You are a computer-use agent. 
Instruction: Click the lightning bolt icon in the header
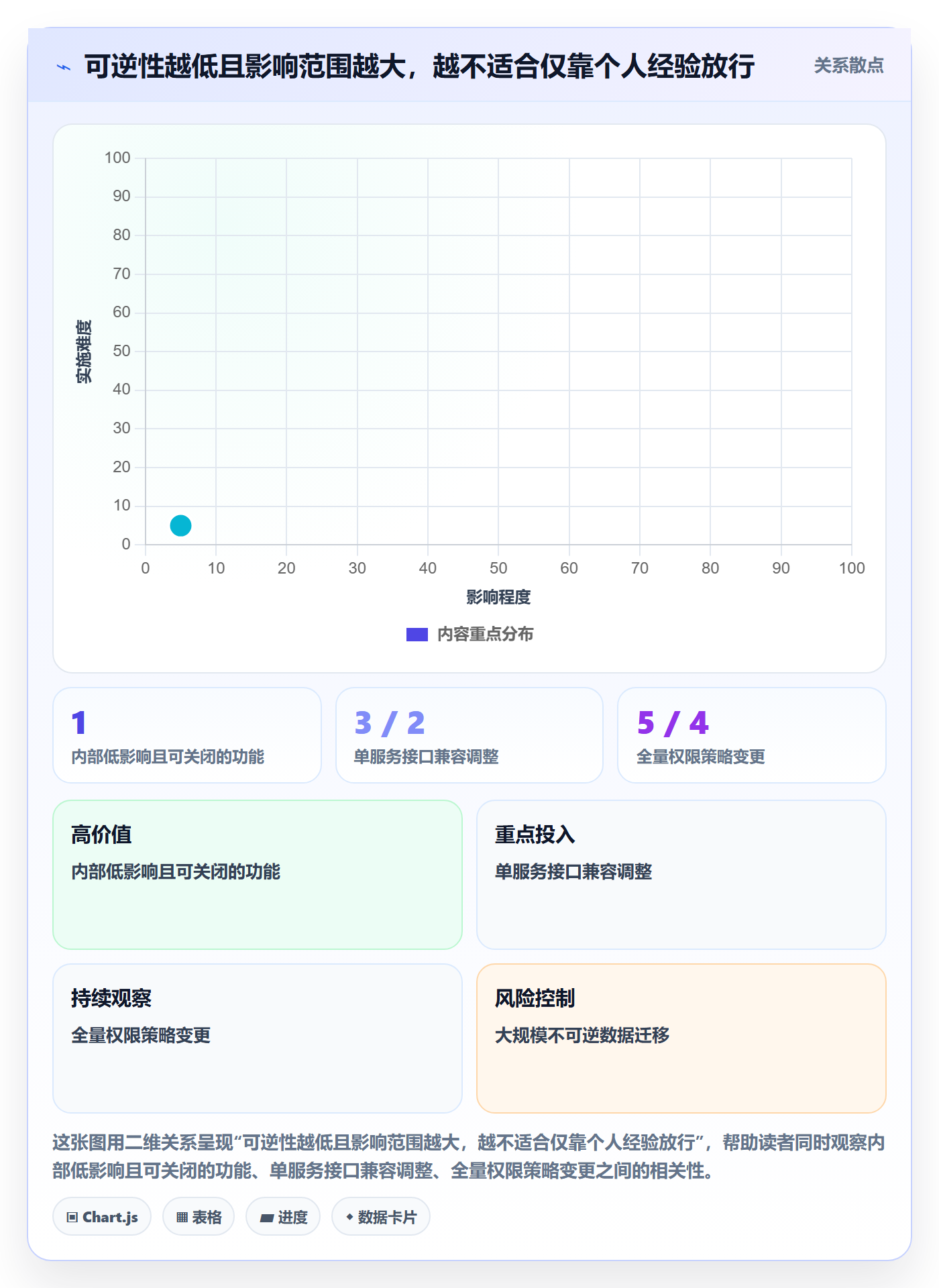coord(64,67)
